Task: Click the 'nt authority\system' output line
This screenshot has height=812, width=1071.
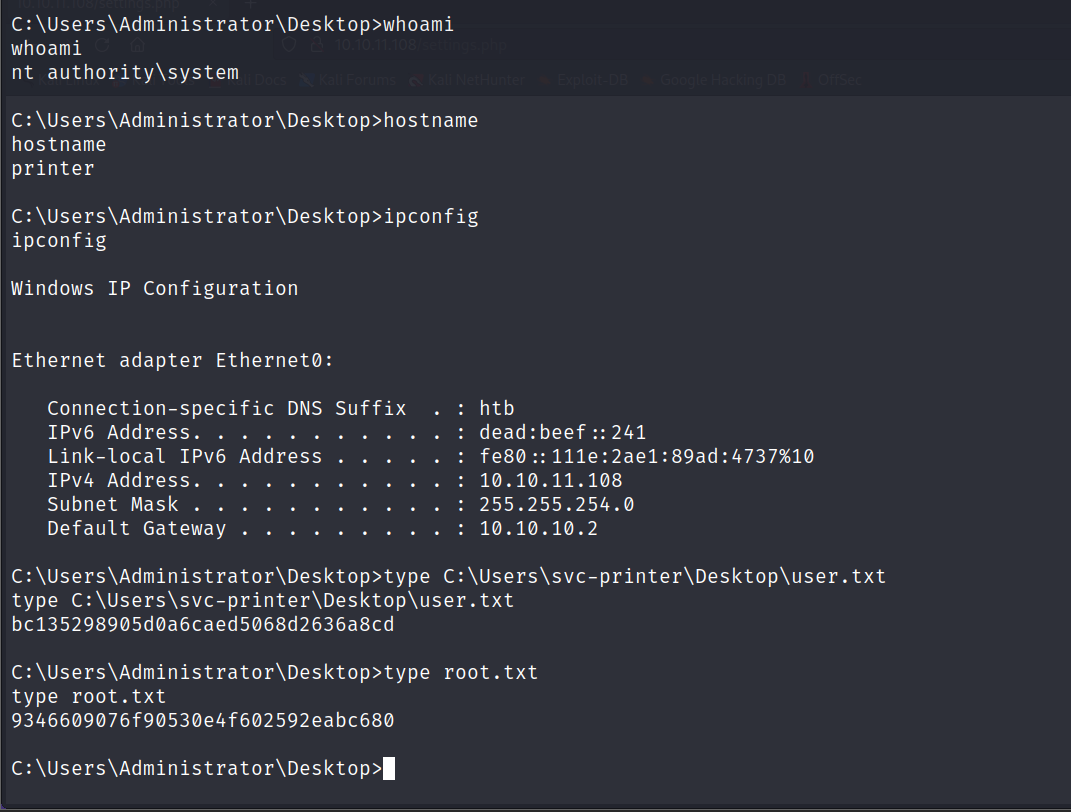Action: tap(125, 73)
